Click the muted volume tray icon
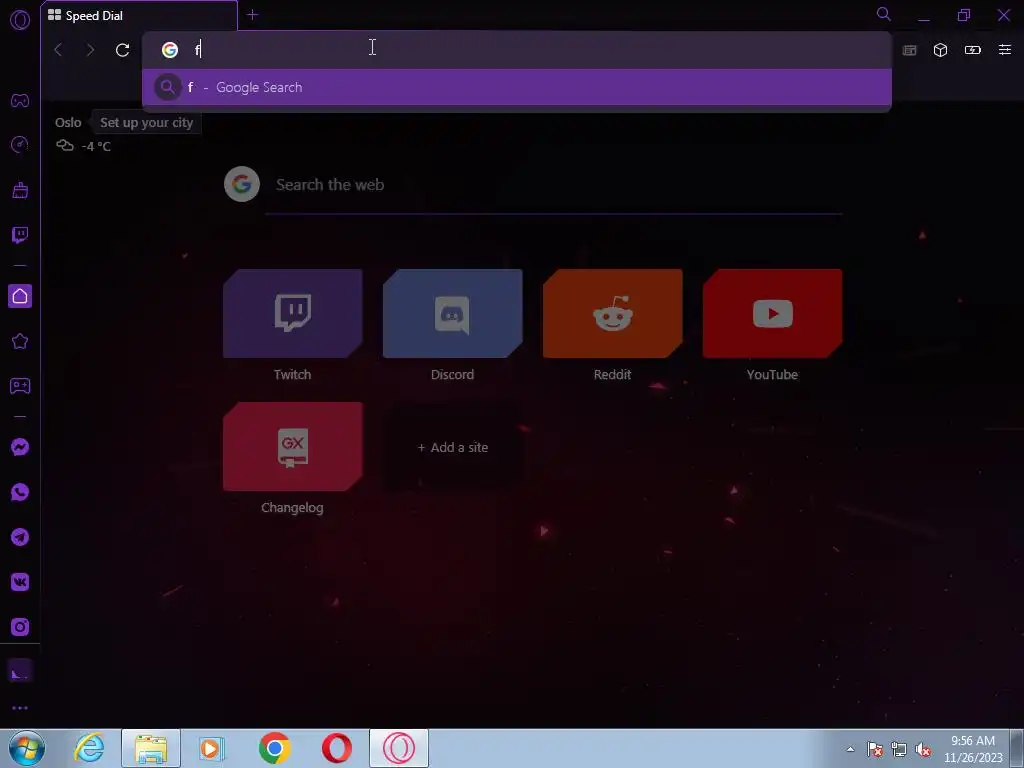1024x768 pixels. point(923,749)
